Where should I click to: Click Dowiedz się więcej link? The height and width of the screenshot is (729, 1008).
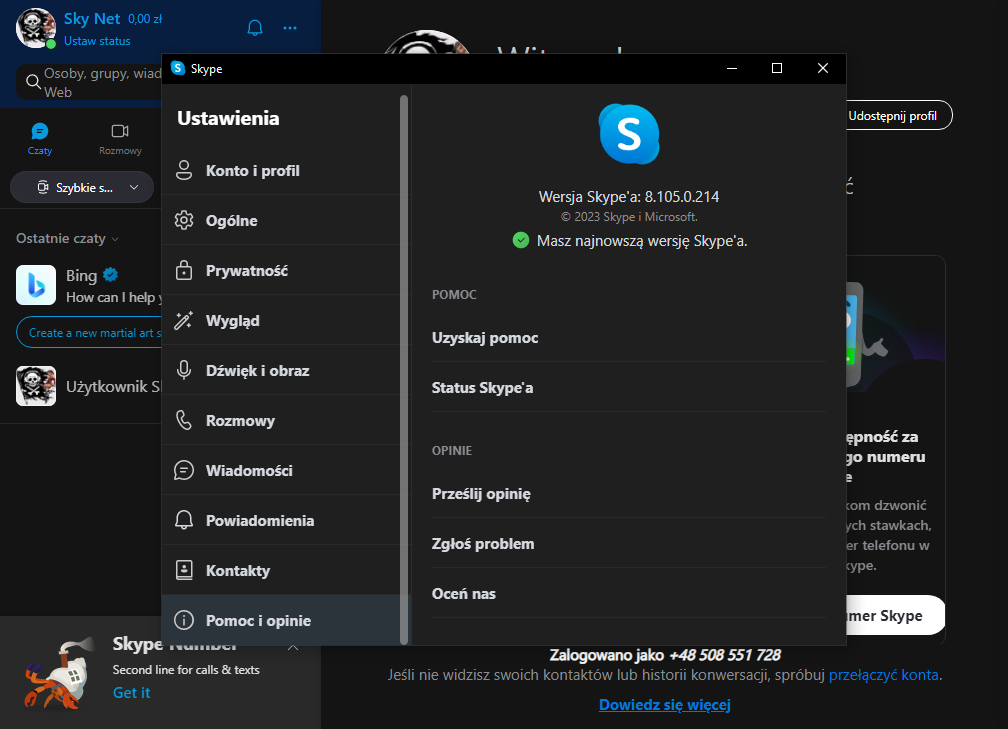point(665,705)
